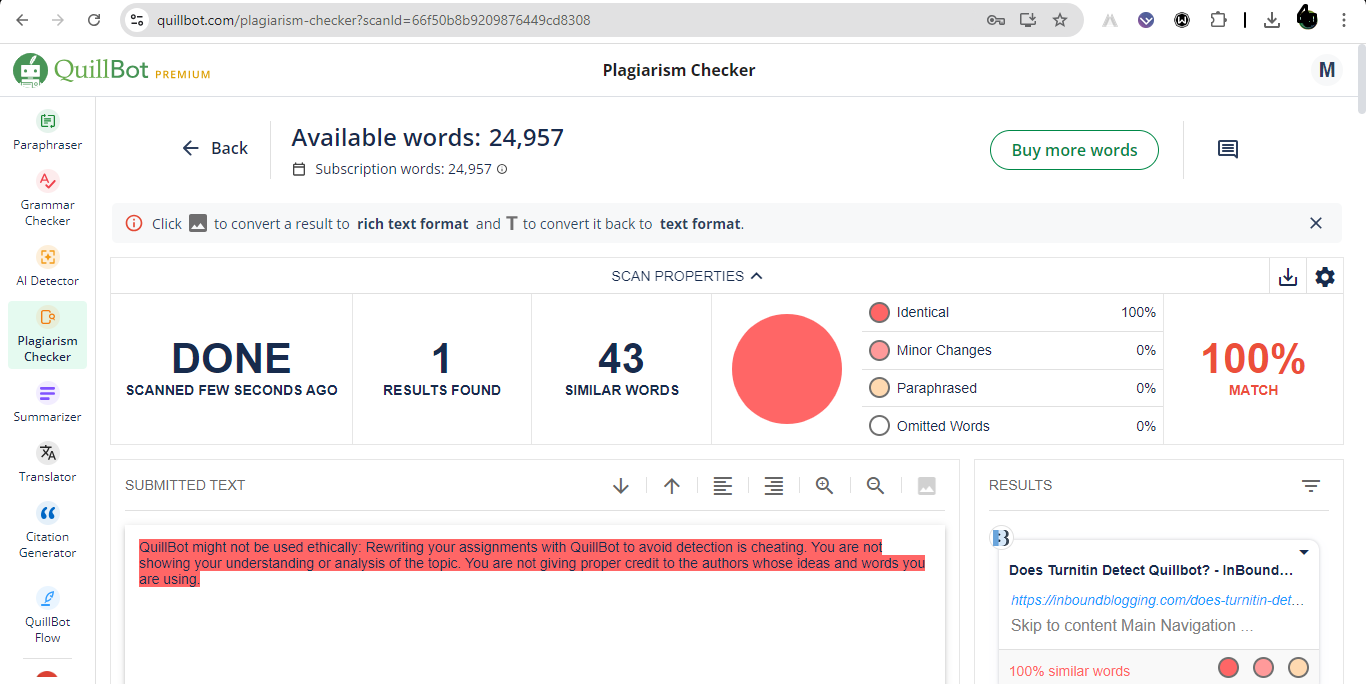Bookmark this page with the star icon
Image resolution: width=1366 pixels, height=684 pixels.
point(1060,20)
